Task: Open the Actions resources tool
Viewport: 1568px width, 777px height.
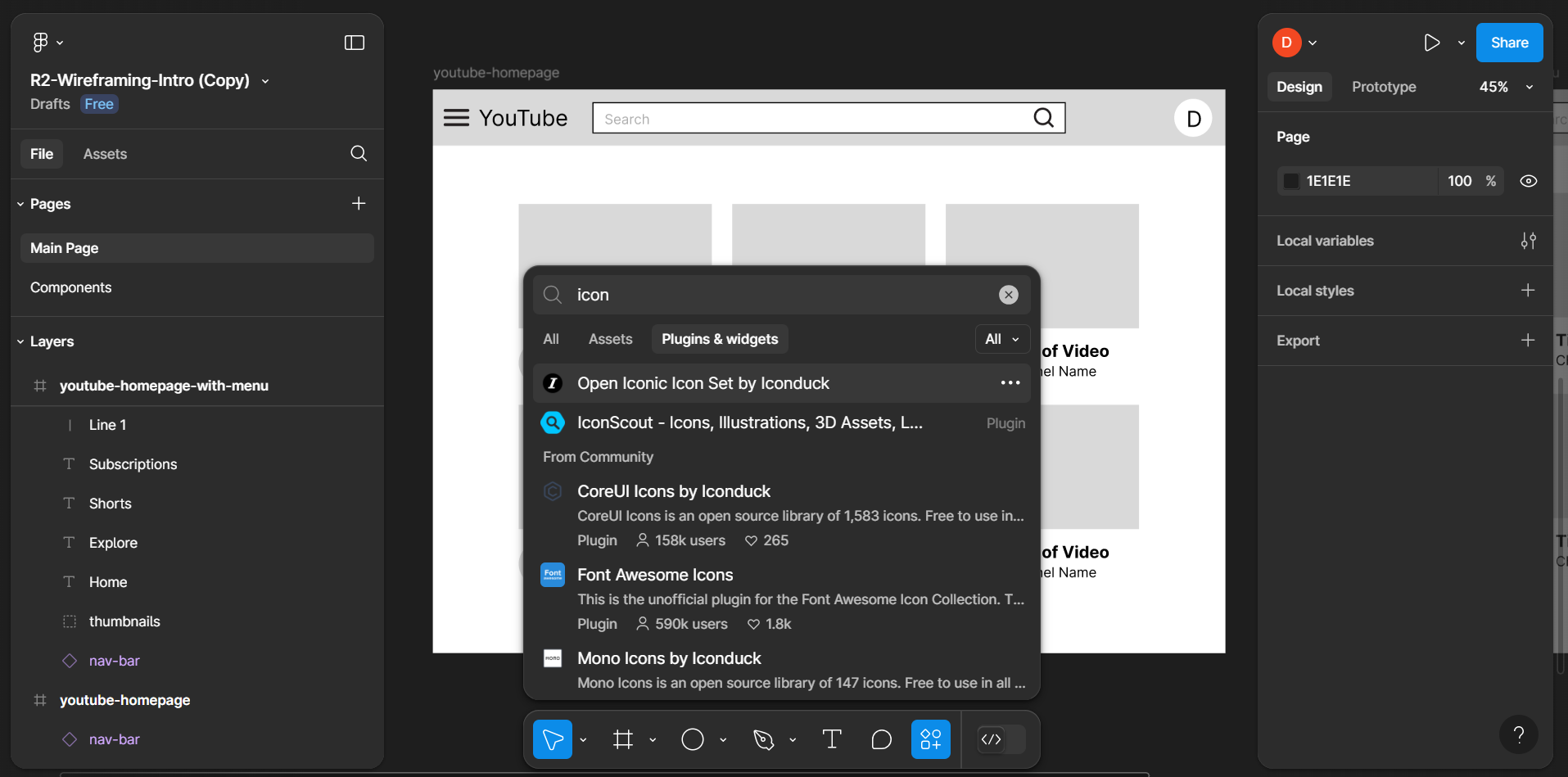Action: click(x=931, y=739)
